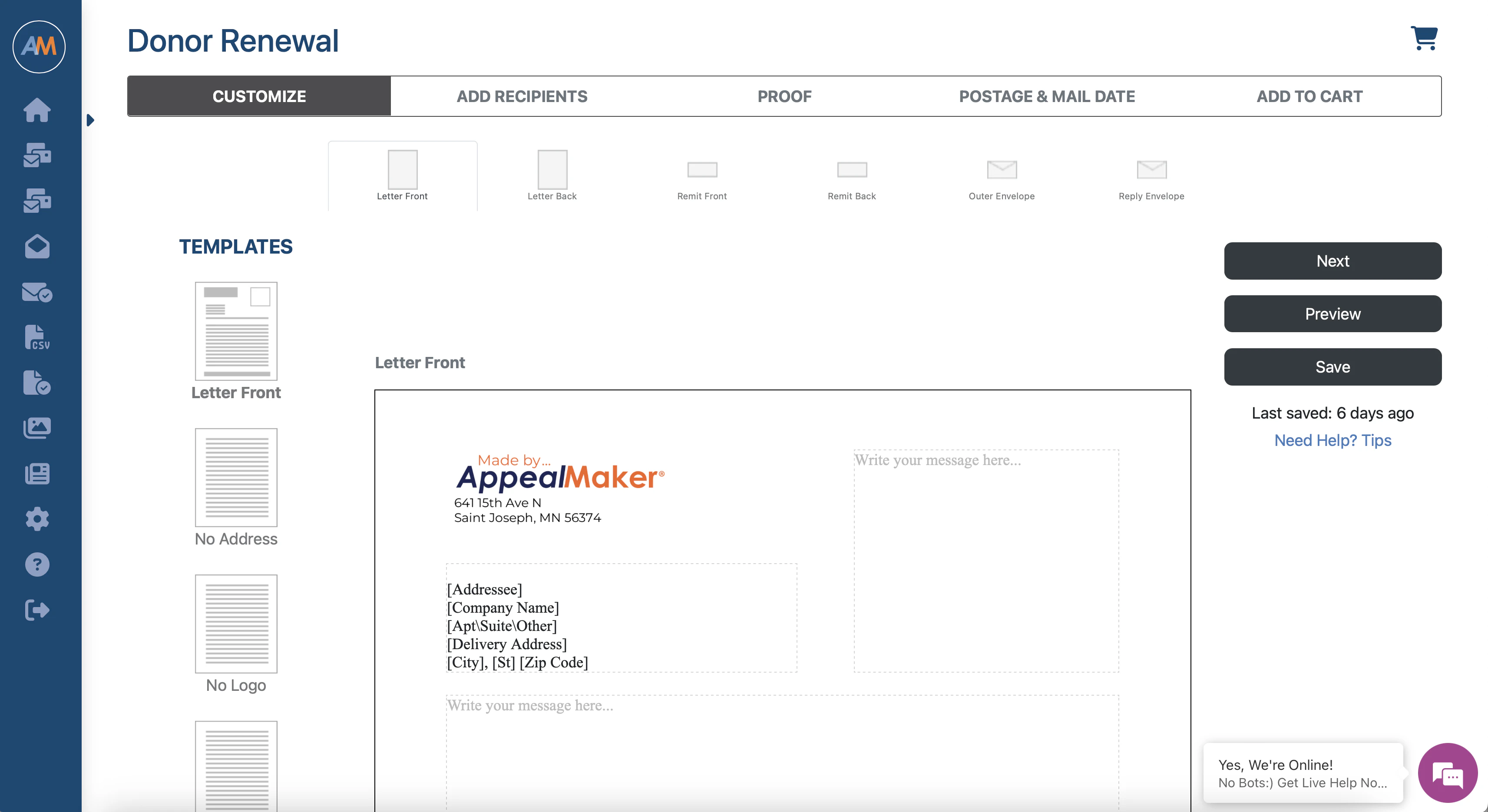Open the Need Help? Tips link
The height and width of the screenshot is (812, 1488).
[1333, 440]
